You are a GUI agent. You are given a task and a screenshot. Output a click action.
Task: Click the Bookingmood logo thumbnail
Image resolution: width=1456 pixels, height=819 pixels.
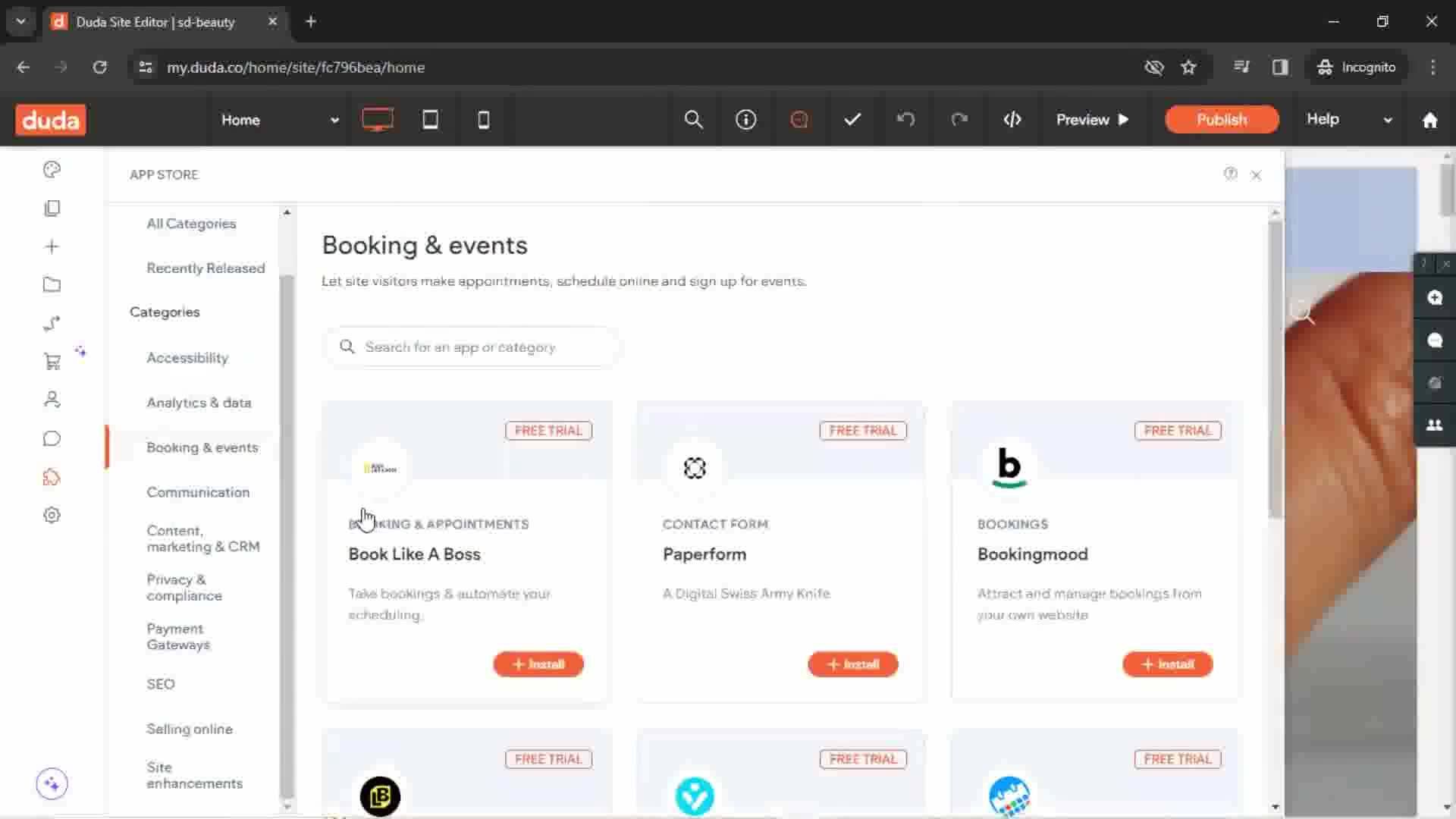click(1009, 468)
